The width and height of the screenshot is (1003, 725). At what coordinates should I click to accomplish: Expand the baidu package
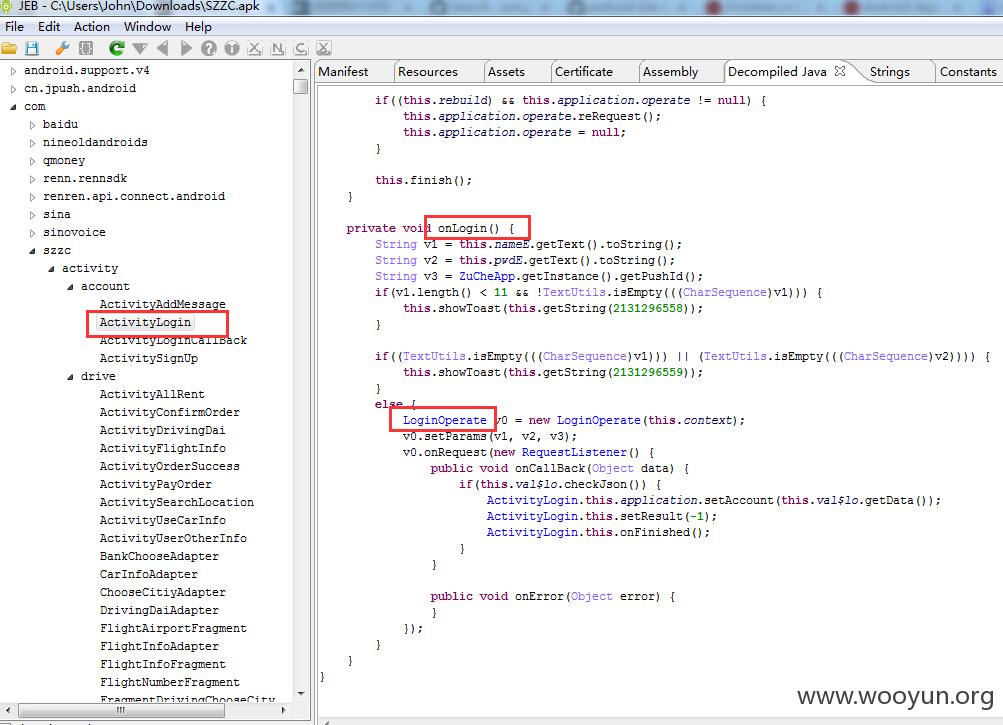pyautogui.click(x=32, y=125)
